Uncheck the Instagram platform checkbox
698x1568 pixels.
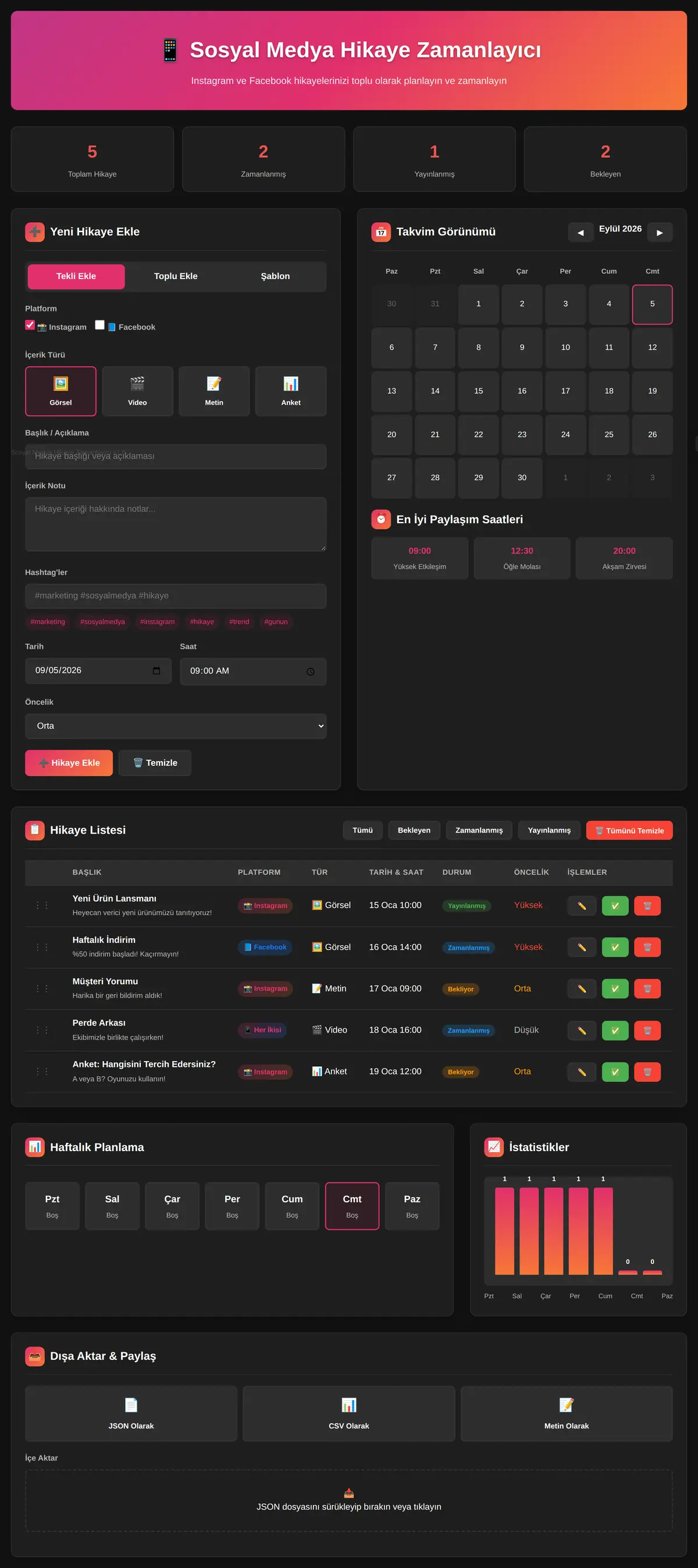coord(30,325)
